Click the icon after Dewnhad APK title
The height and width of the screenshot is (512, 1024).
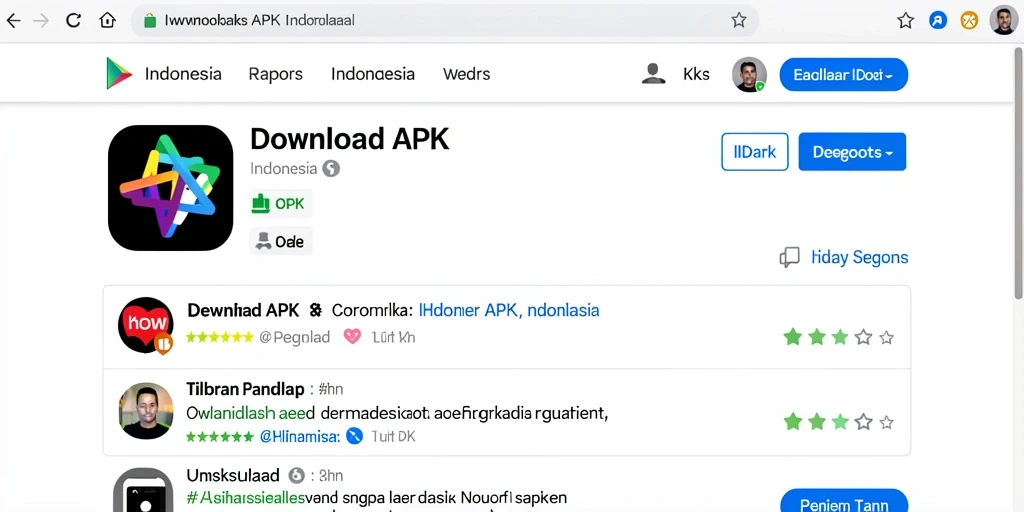tap(315, 310)
